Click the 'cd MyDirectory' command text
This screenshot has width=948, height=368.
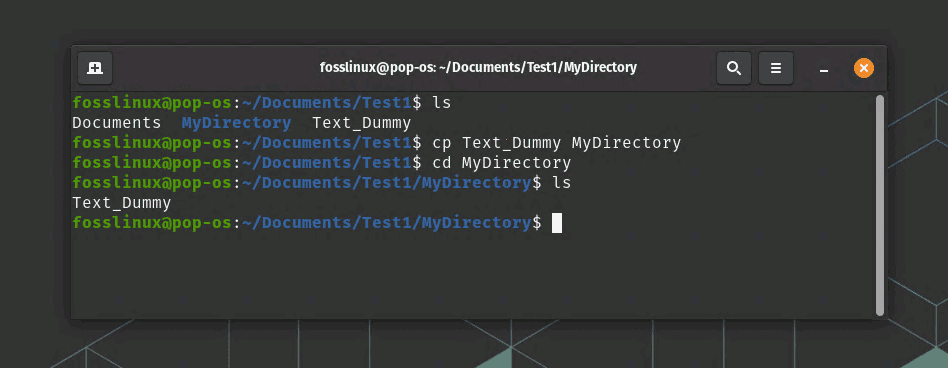pyautogui.click(x=502, y=163)
